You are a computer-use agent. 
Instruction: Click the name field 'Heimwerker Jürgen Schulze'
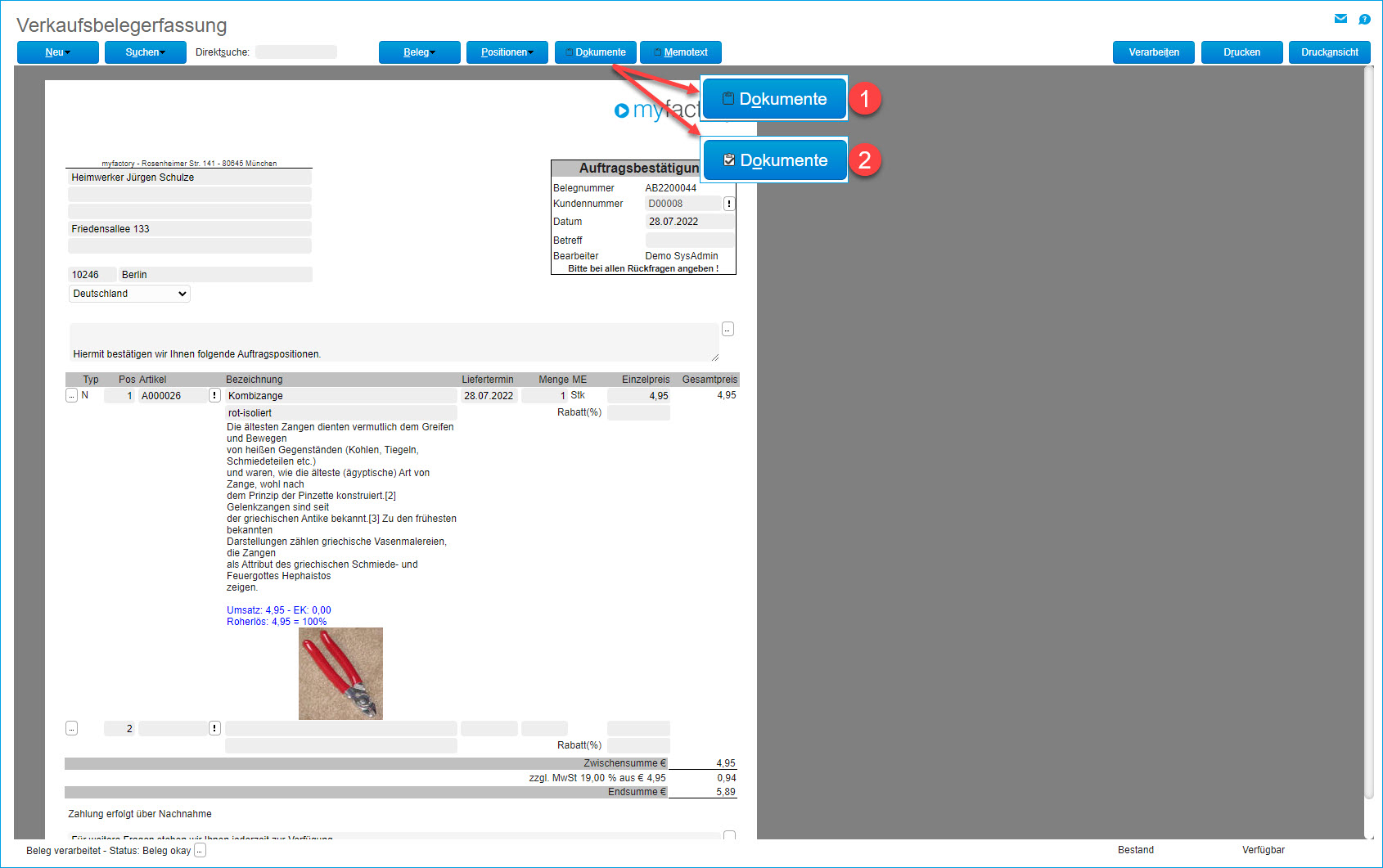click(190, 178)
